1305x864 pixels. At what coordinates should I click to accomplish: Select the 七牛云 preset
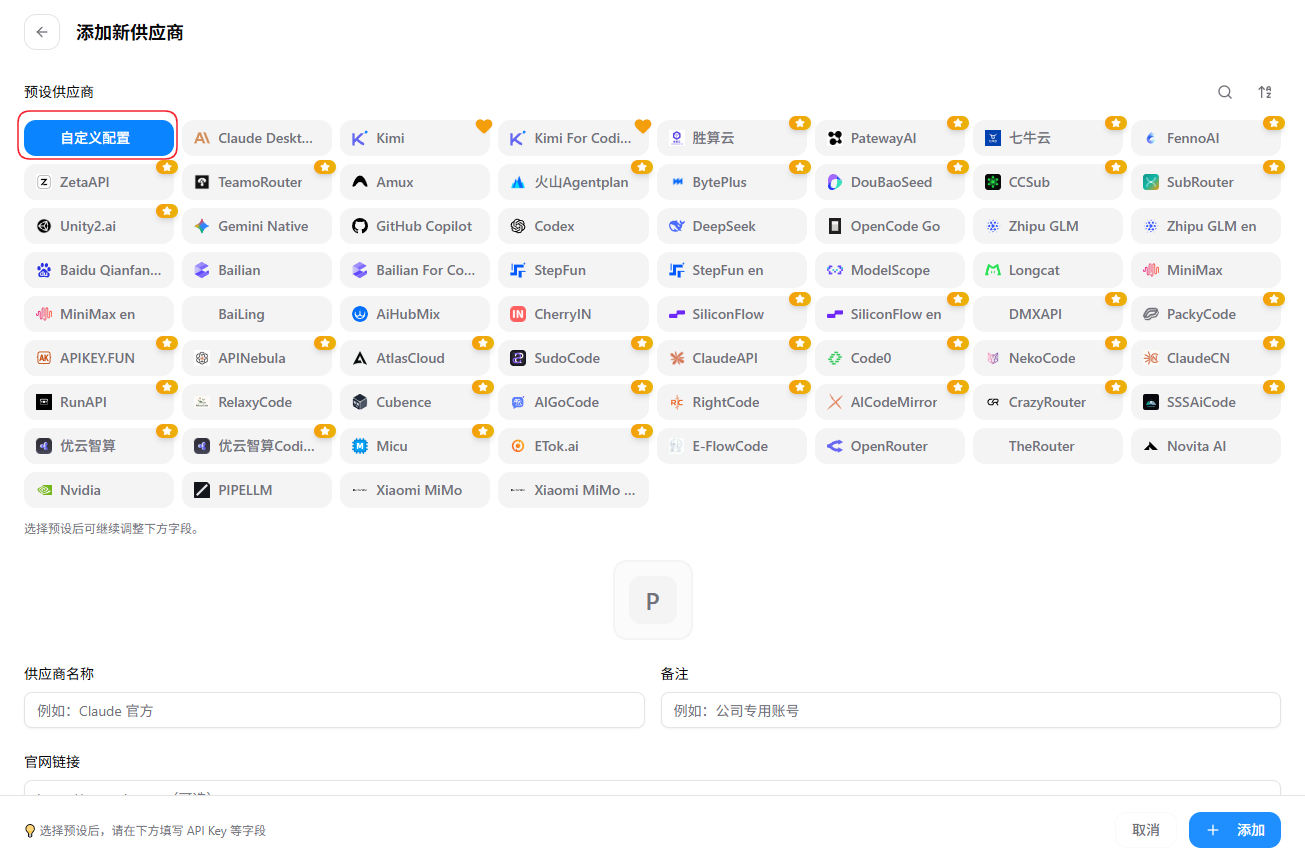[1048, 138]
